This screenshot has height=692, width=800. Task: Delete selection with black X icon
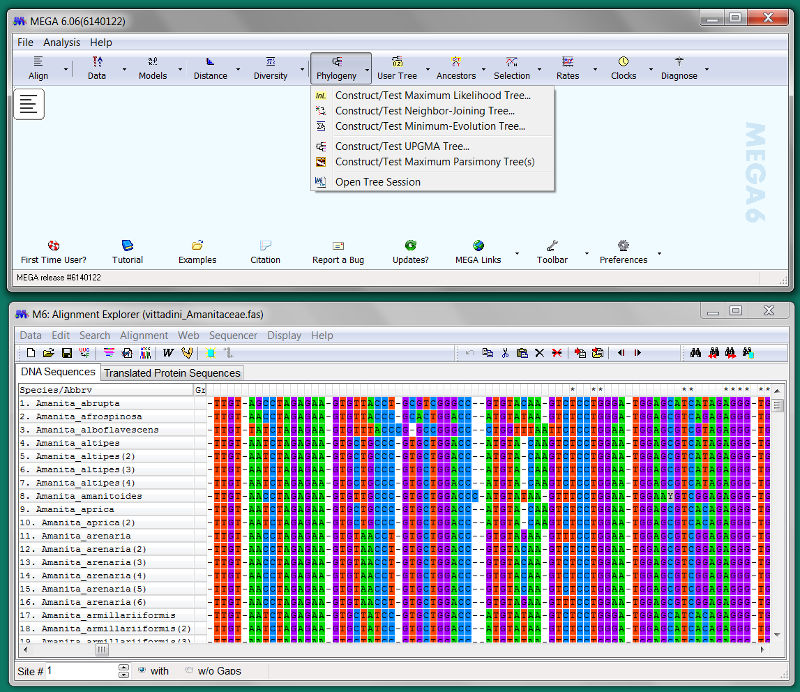[x=539, y=353]
